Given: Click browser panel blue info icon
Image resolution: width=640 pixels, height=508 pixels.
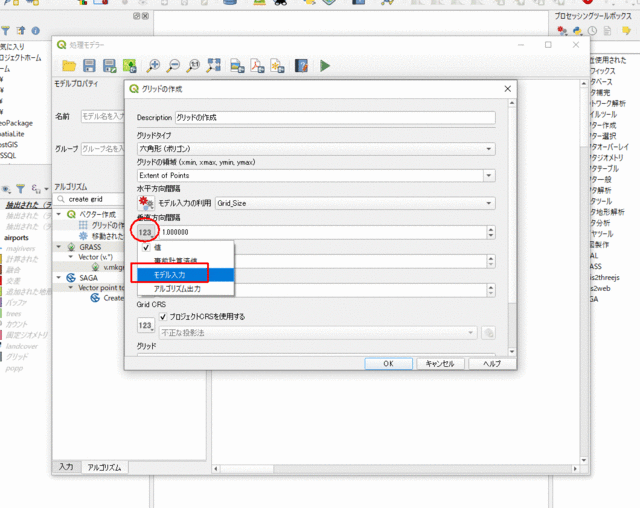Looking at the screenshot, I should (x=36, y=31).
